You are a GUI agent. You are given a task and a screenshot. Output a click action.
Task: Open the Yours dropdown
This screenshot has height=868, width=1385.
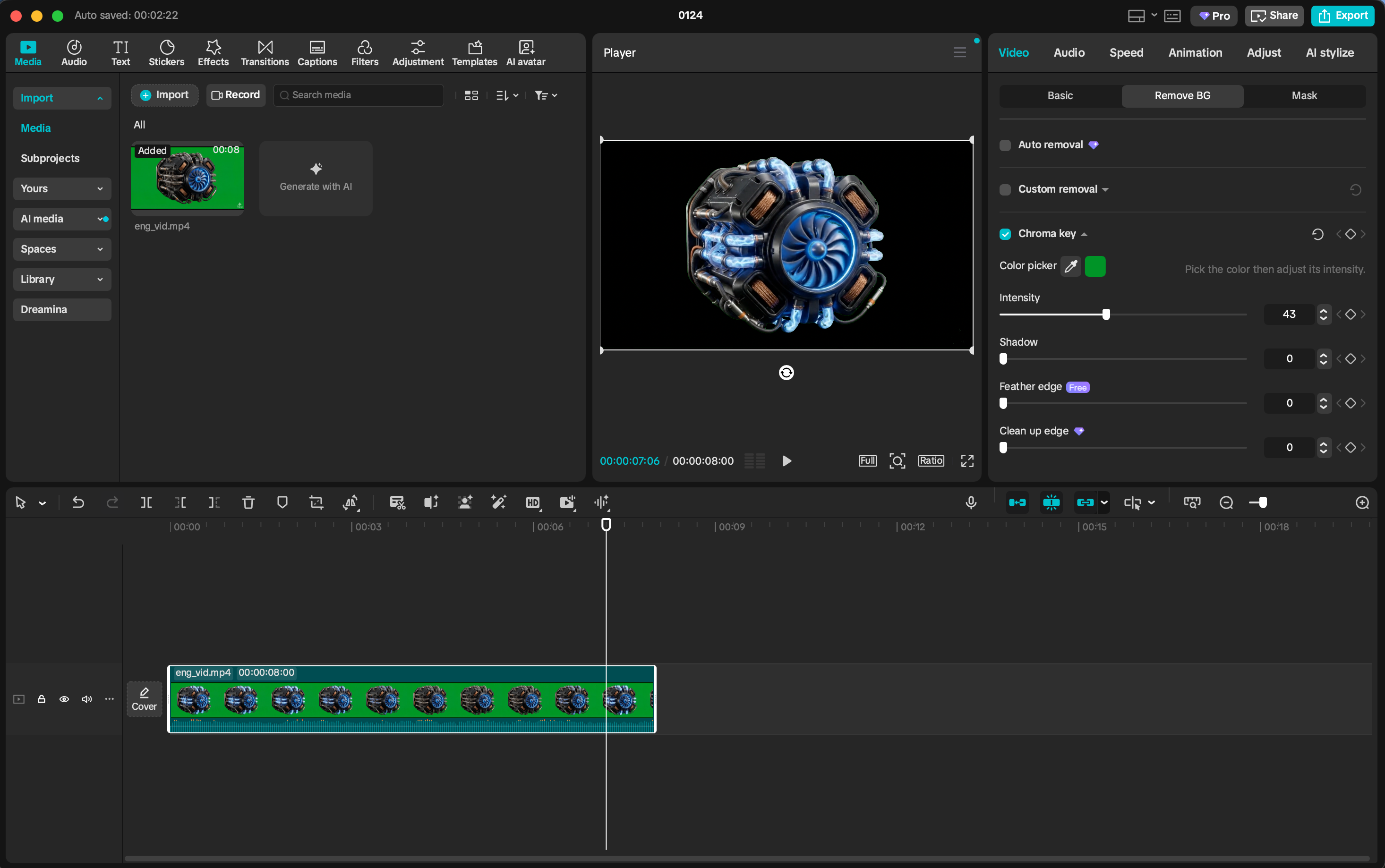tap(61, 188)
